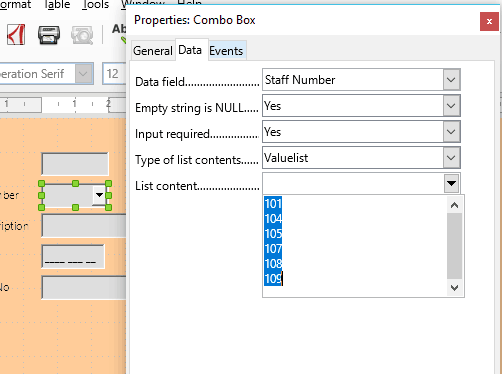Open the Tools menu
The height and width of the screenshot is (374, 502).
95,4
